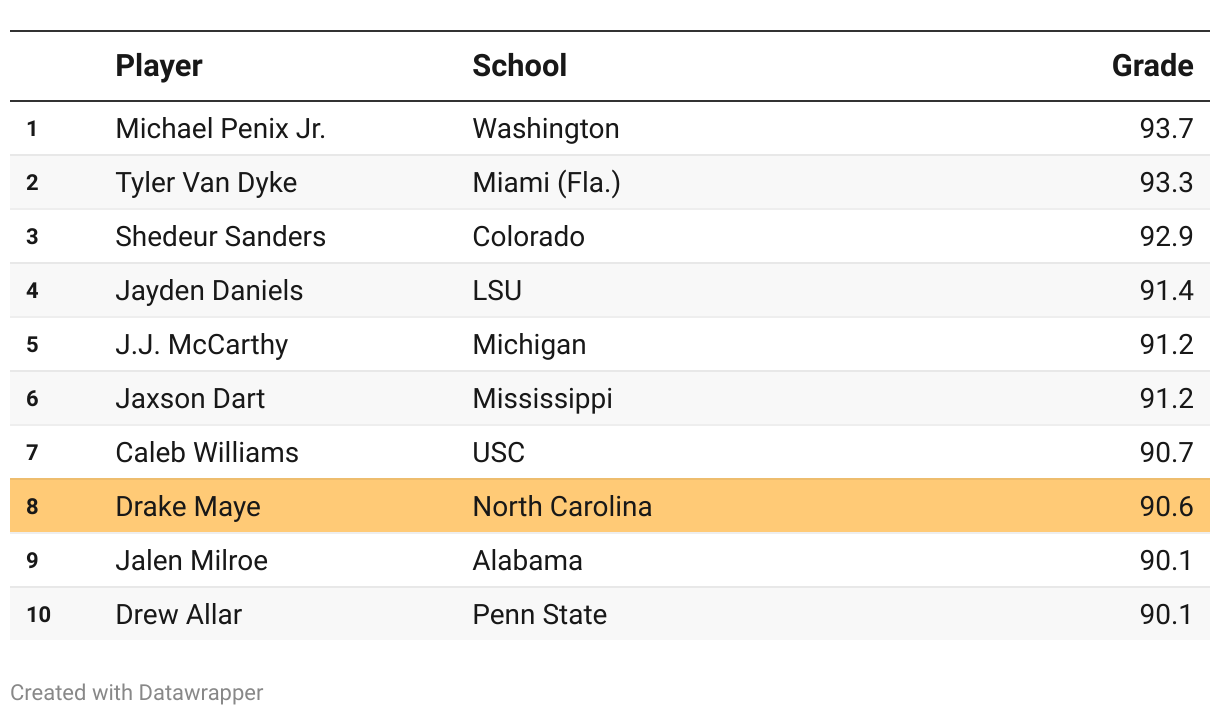This screenshot has width=1220, height=716.
Task: Click the Jayden Daniels name cell
Action: [x=209, y=291]
